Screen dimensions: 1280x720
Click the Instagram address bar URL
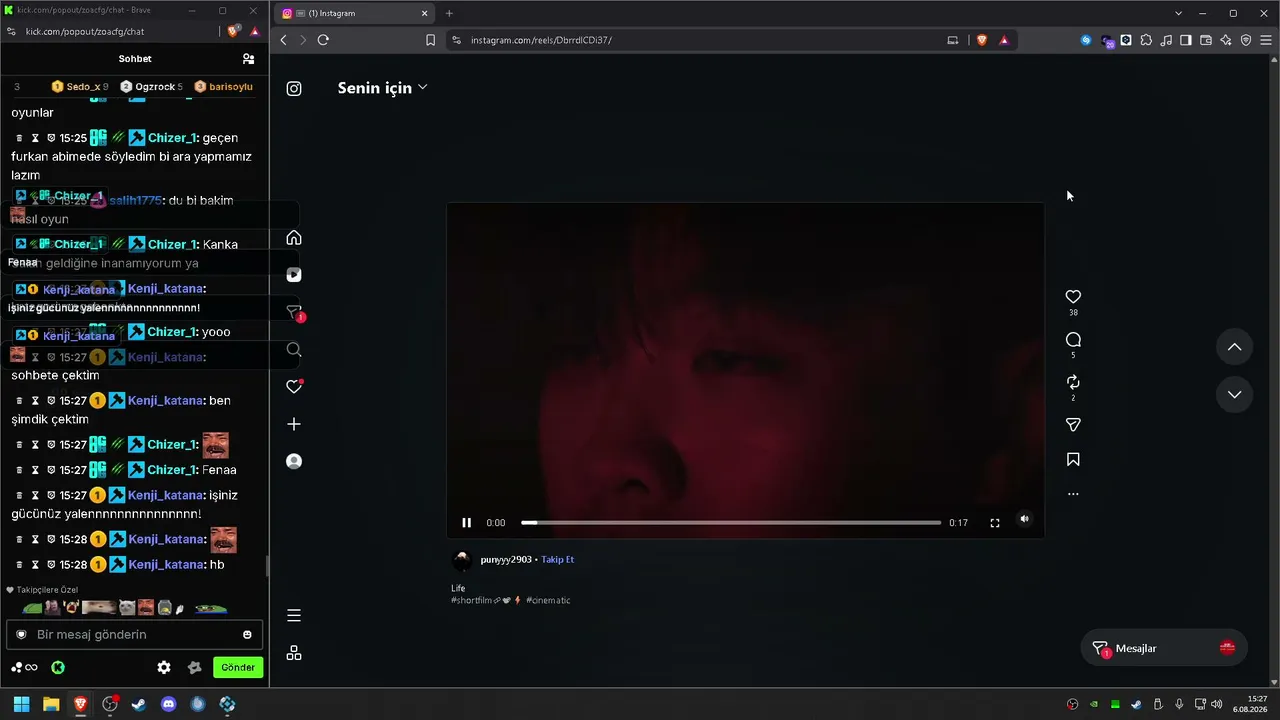pos(541,40)
